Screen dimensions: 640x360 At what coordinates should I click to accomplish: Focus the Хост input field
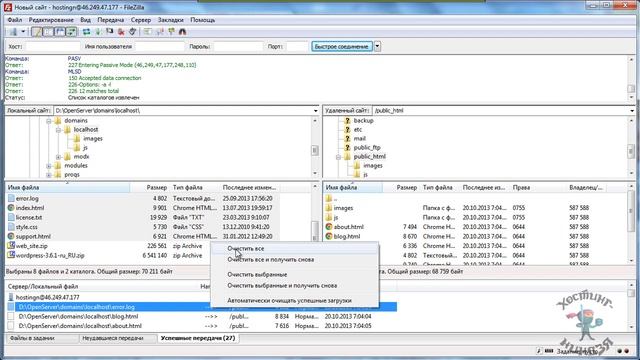tap(53, 47)
